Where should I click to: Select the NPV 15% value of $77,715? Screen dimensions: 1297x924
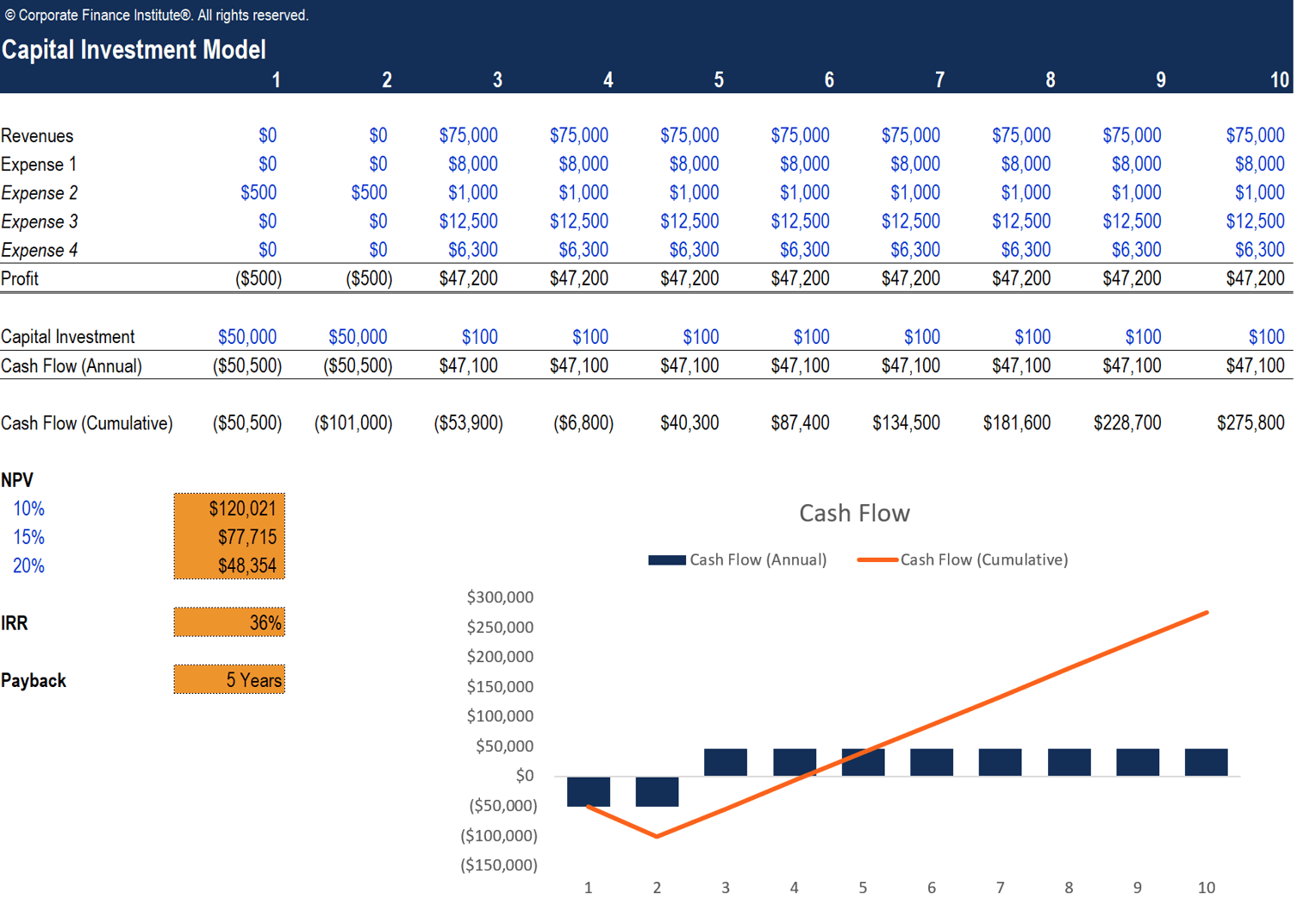point(228,536)
